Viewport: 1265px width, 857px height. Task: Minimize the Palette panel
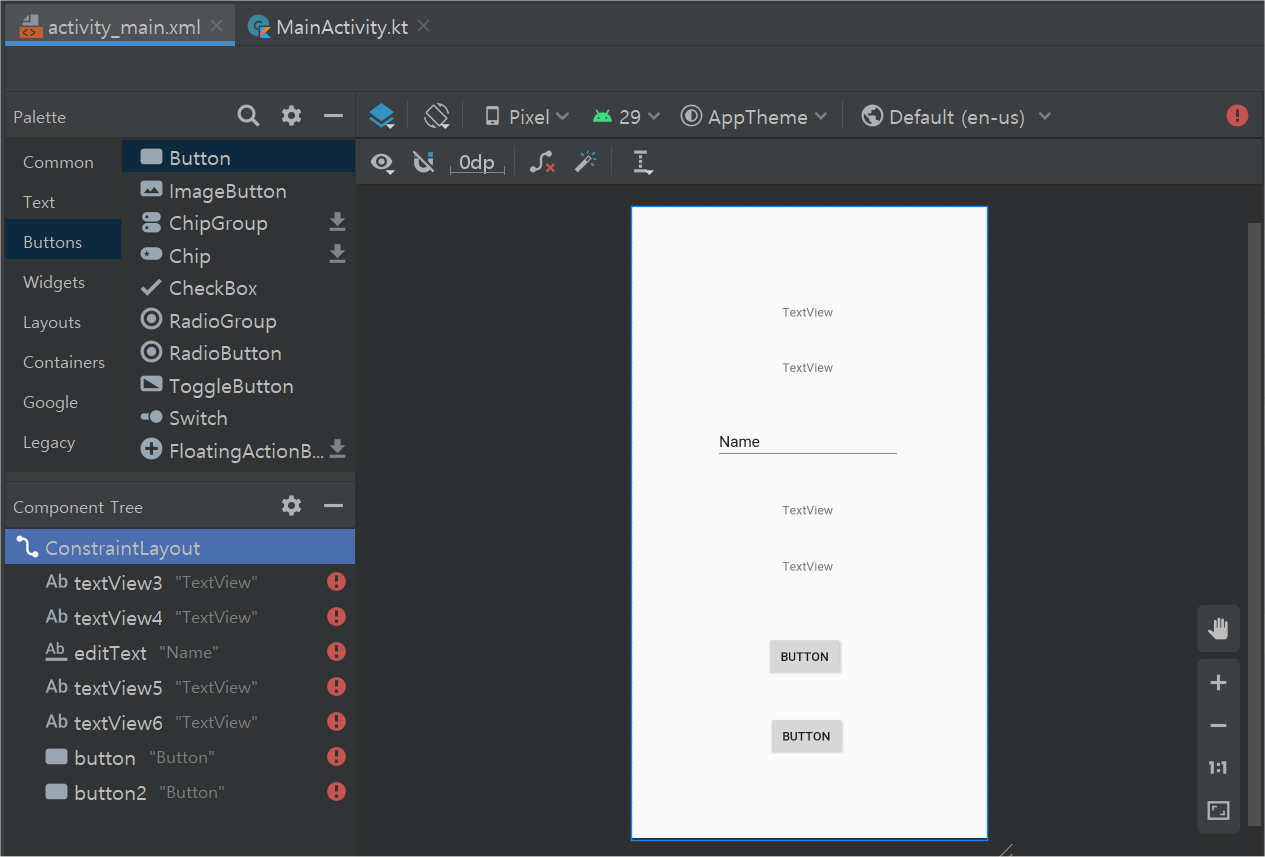tap(334, 116)
